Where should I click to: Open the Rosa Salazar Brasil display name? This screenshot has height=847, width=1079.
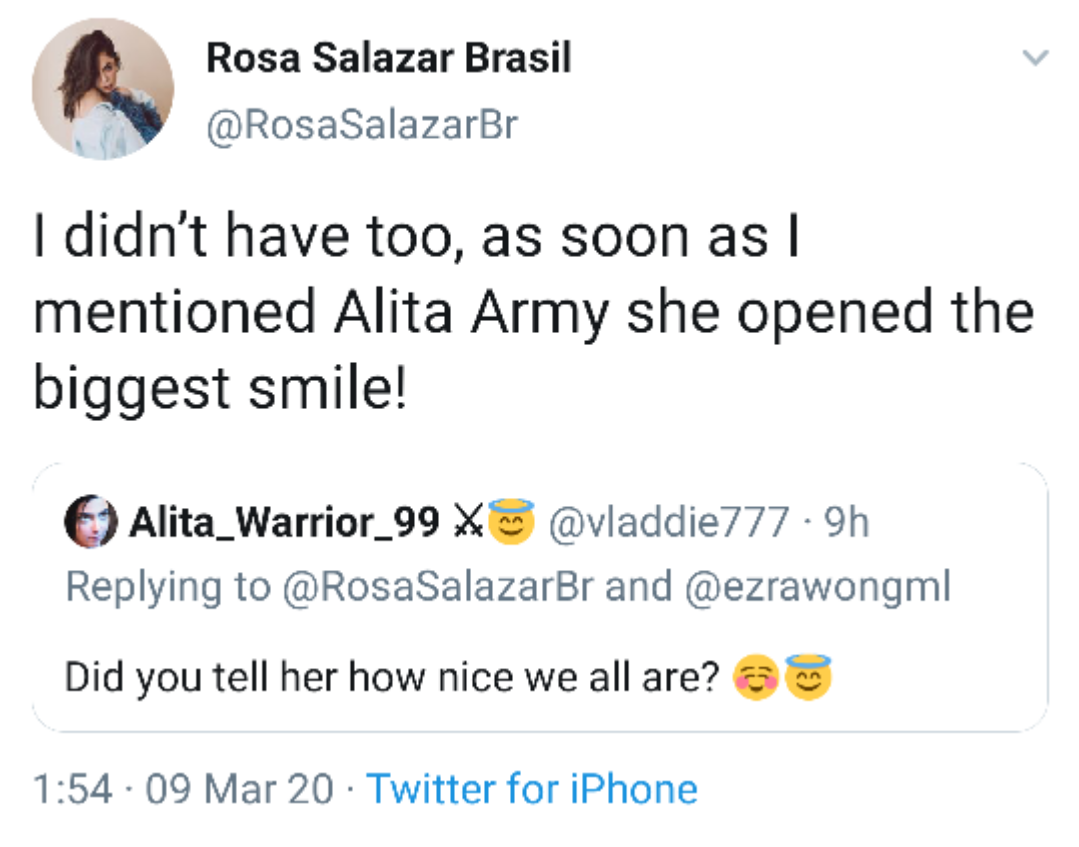click(x=389, y=59)
